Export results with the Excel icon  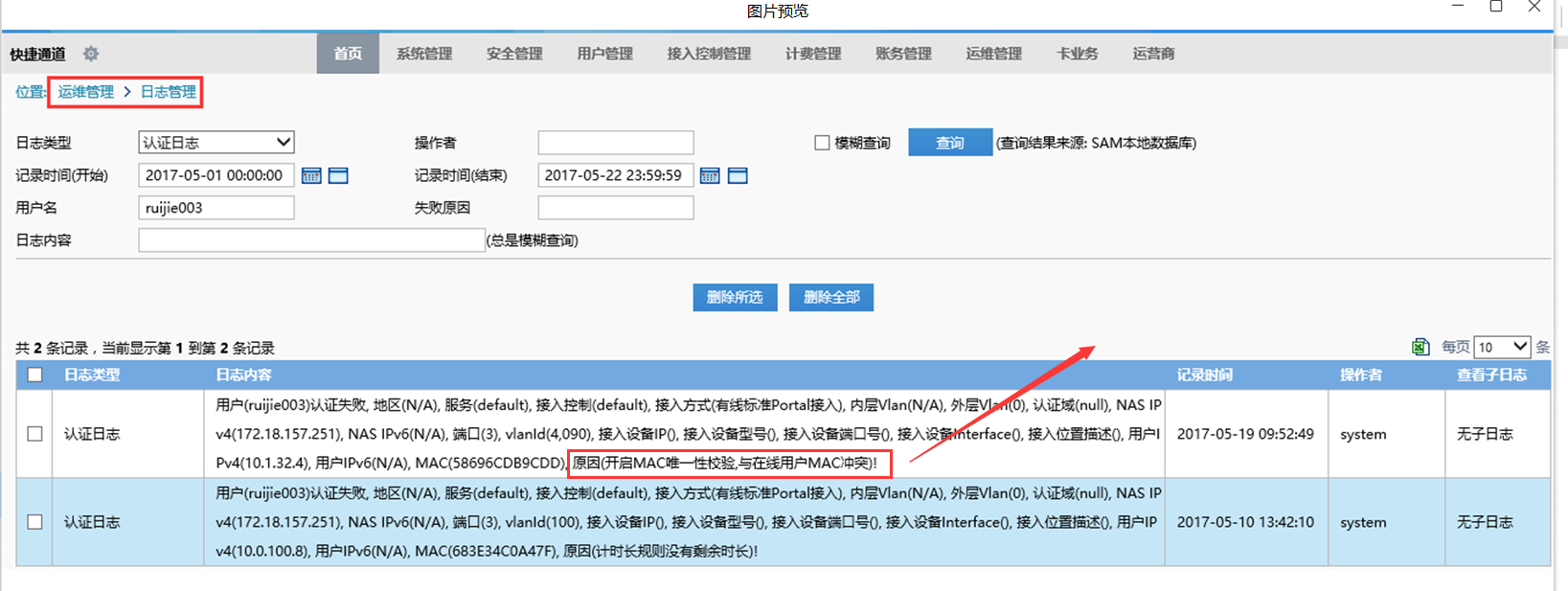coord(1420,347)
